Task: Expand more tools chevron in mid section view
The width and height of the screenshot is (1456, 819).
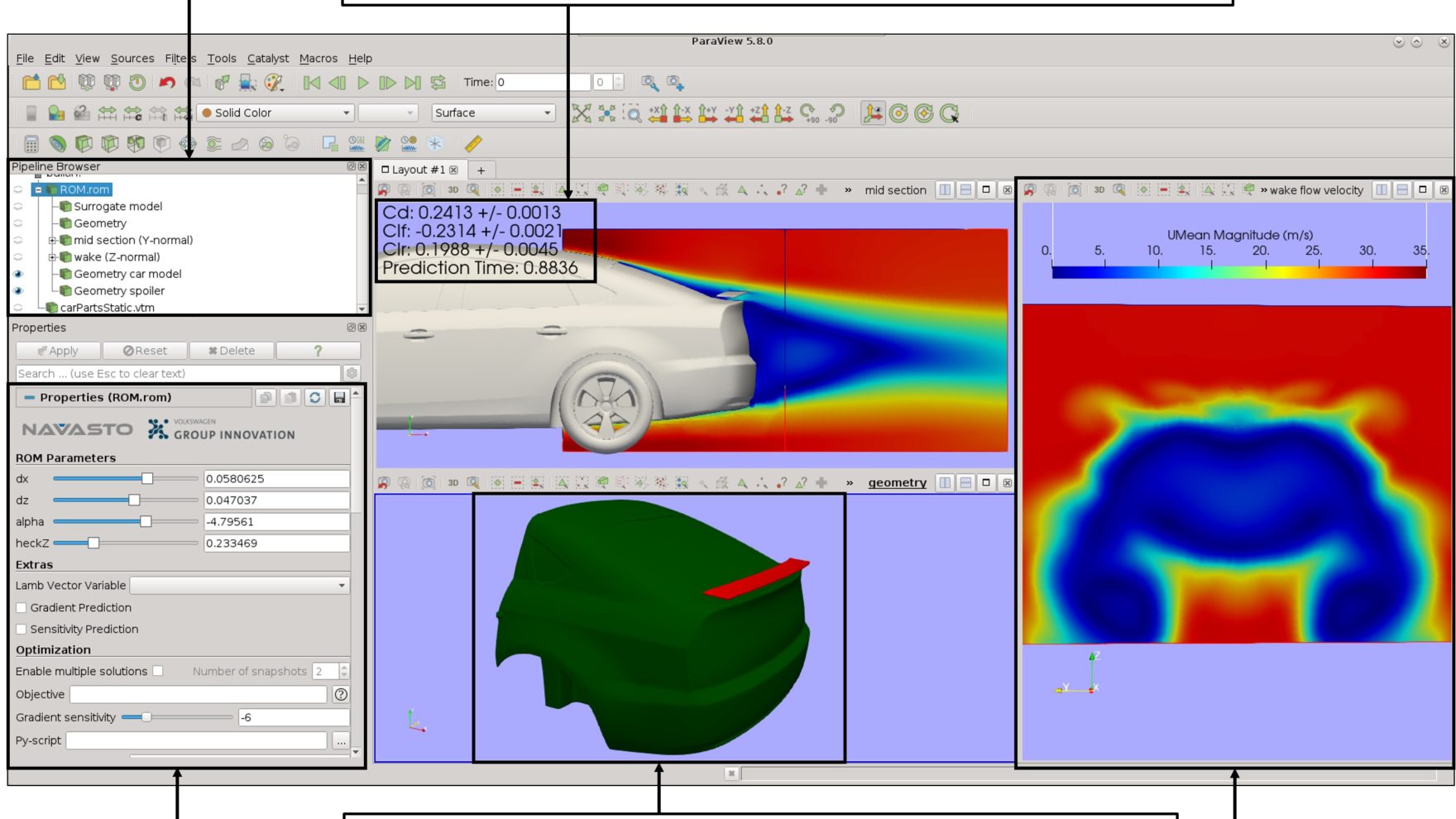Action: point(848,190)
